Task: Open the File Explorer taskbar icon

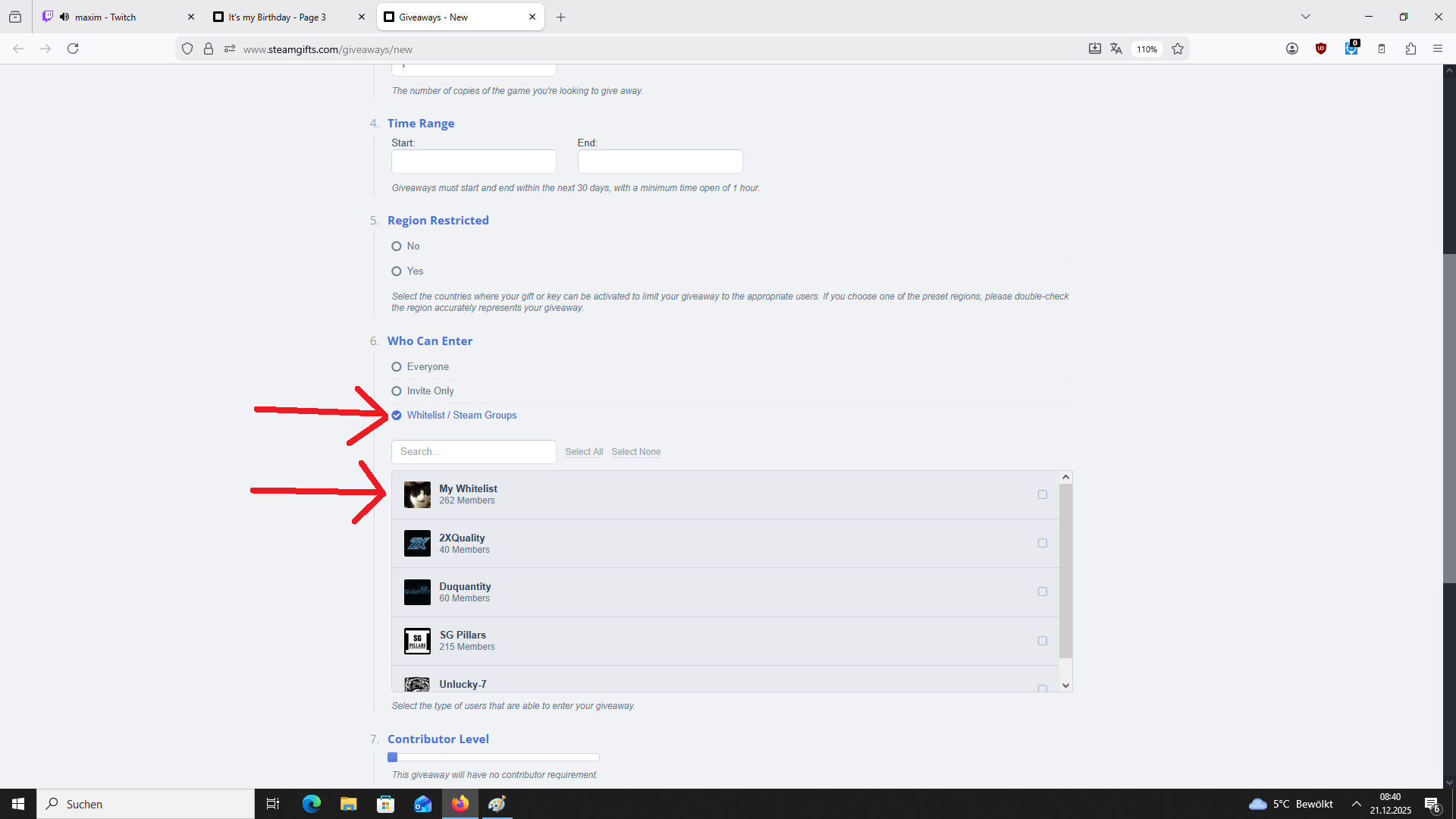Action: point(348,804)
